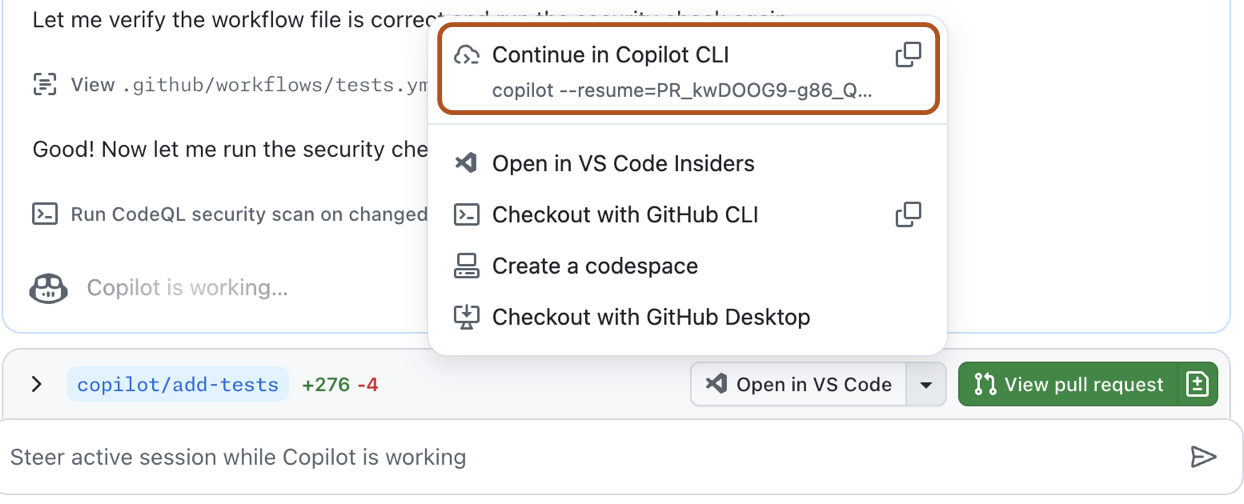Click the terminal icon beside Checkout with GitHub CLI
Viewport: 1244px width, 504px height.
pos(466,214)
